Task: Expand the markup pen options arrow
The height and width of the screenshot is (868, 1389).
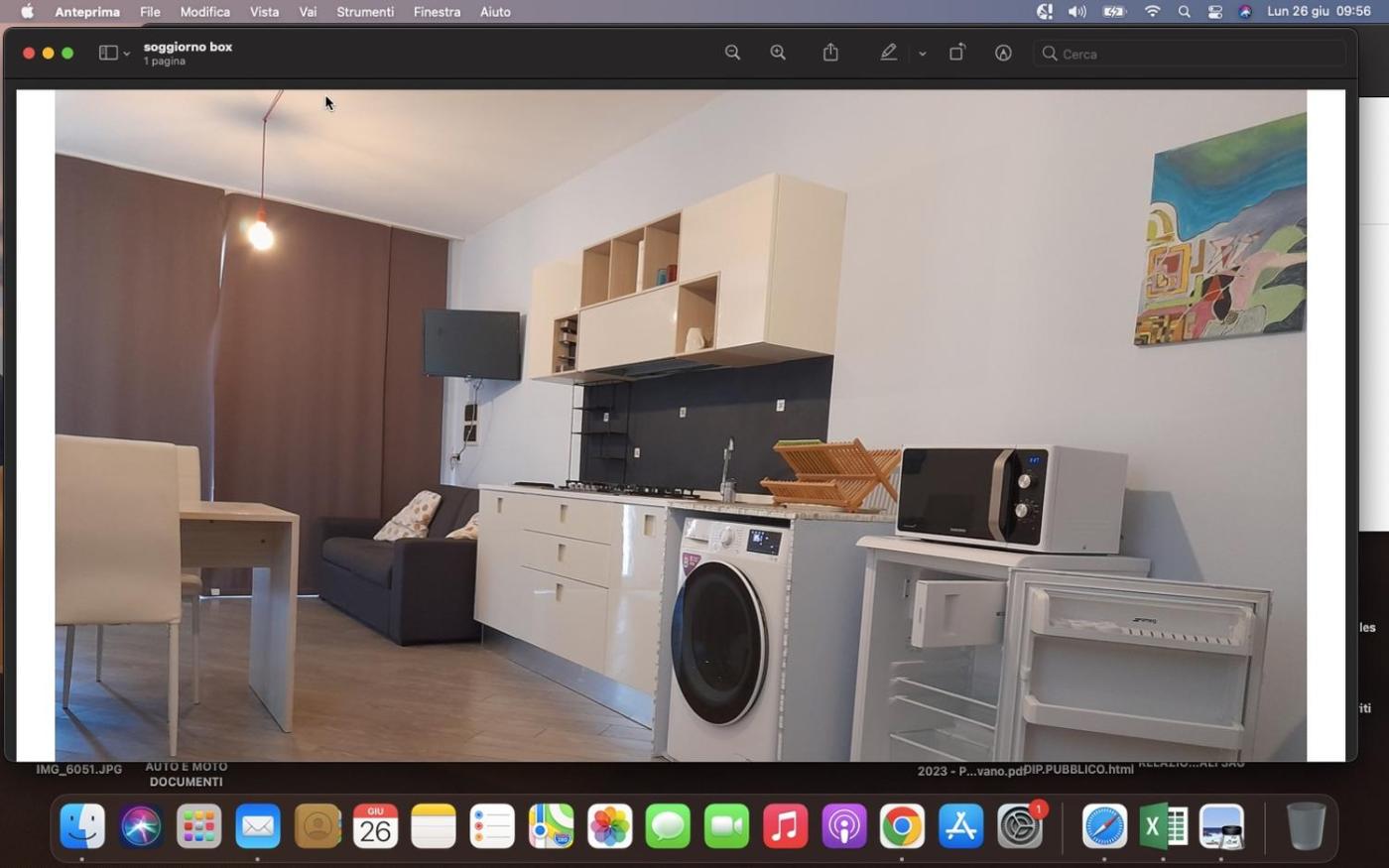Action: 922,54
